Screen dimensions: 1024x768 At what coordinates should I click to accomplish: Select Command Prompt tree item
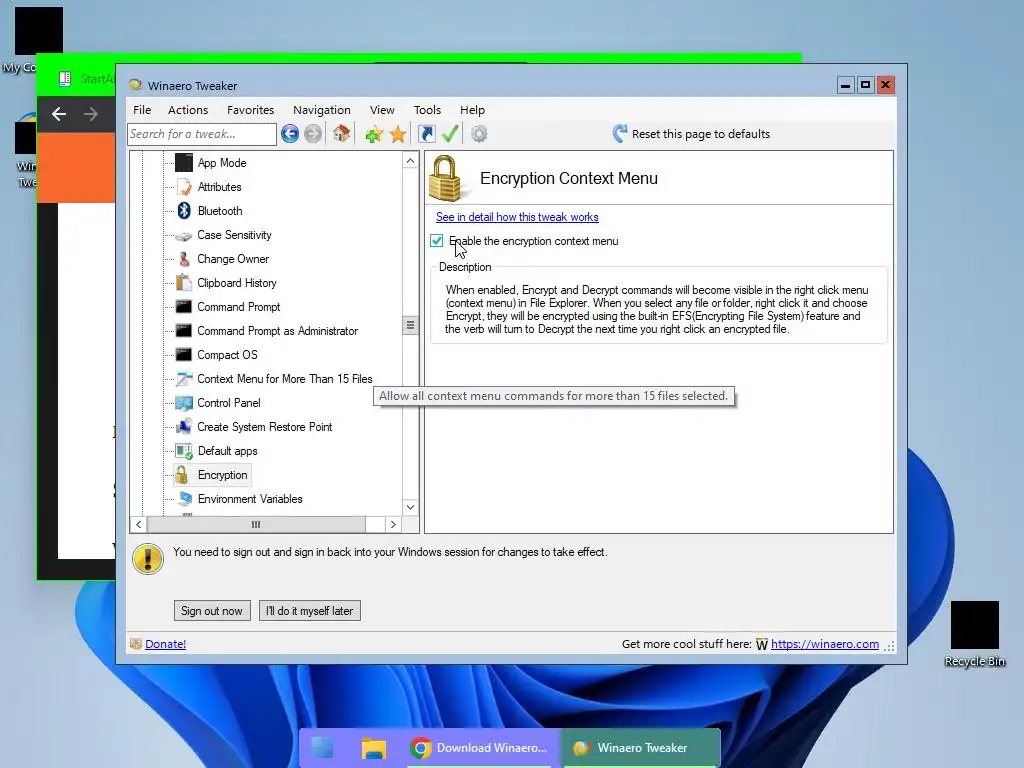tap(238, 307)
